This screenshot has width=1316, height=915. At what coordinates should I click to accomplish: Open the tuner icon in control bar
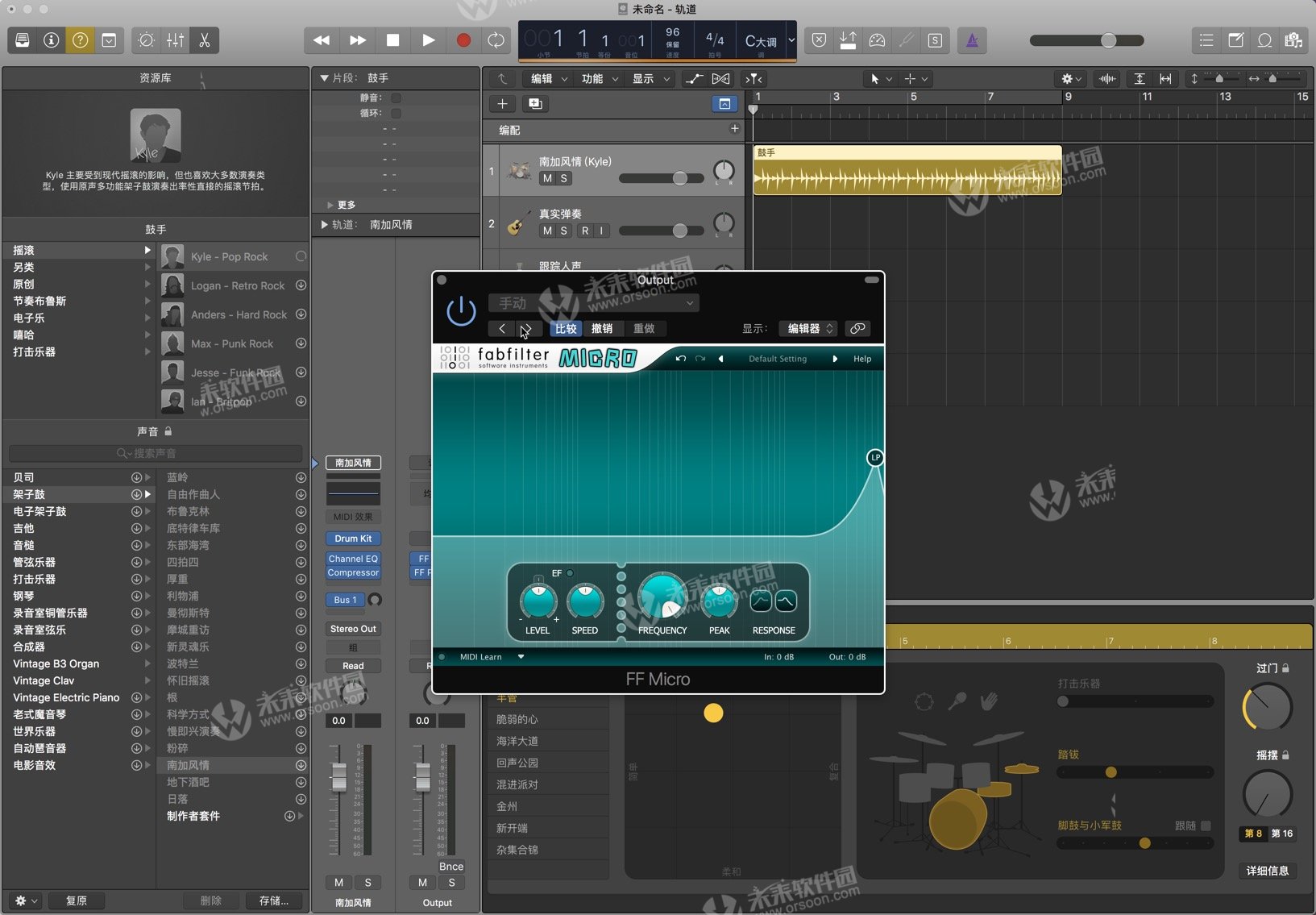click(x=907, y=40)
